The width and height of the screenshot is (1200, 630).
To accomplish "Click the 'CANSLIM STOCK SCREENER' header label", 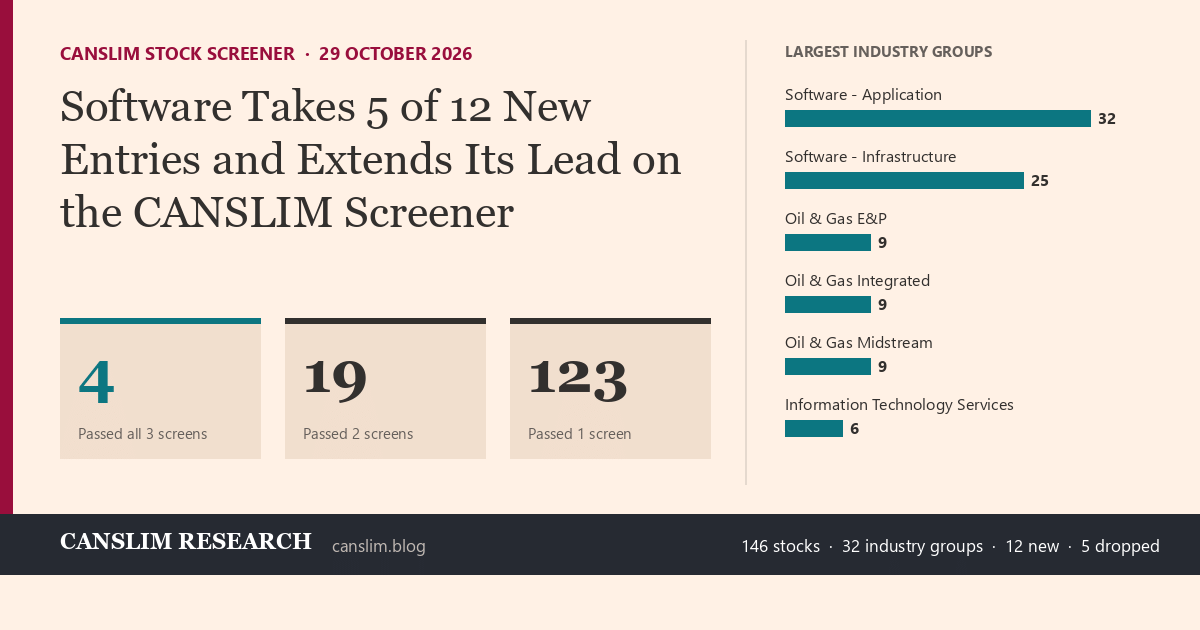I will 177,54.
